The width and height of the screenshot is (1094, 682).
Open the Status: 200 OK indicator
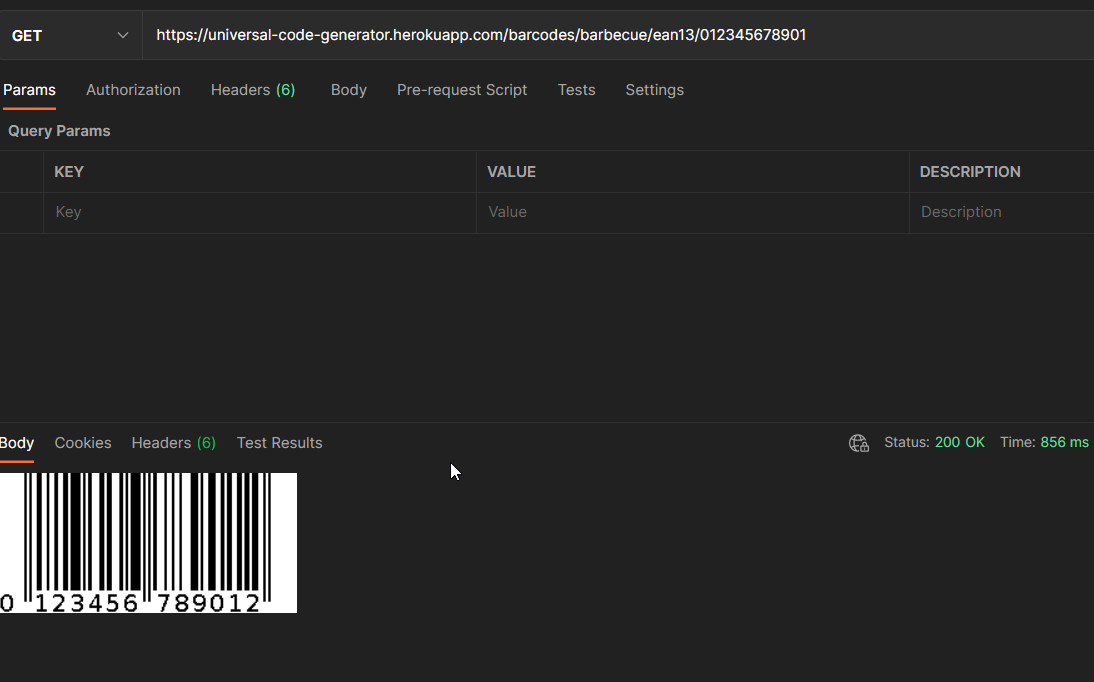point(935,442)
